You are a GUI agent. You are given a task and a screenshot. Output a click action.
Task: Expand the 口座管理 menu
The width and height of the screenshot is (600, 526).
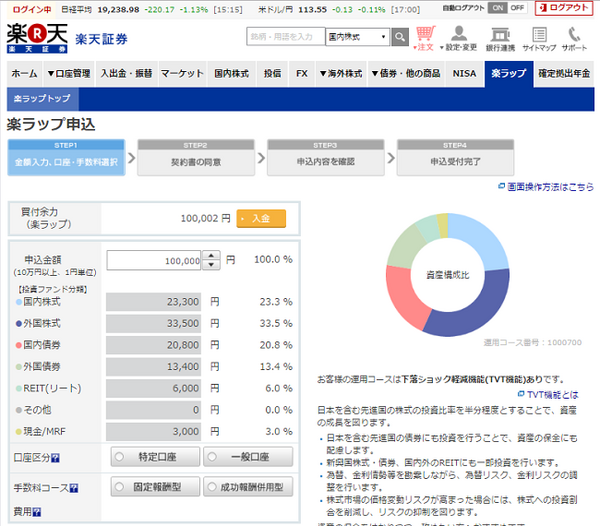(x=69, y=74)
